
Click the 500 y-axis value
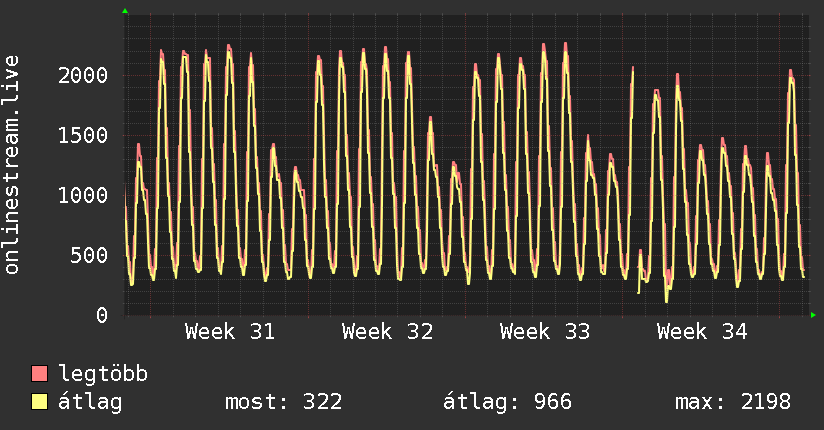(89, 255)
